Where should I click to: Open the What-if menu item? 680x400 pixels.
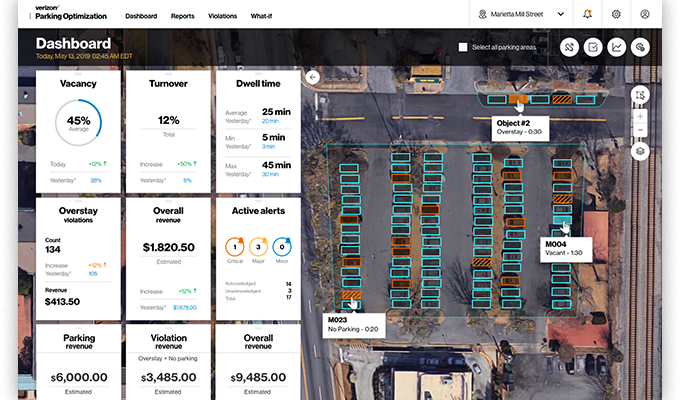(261, 16)
